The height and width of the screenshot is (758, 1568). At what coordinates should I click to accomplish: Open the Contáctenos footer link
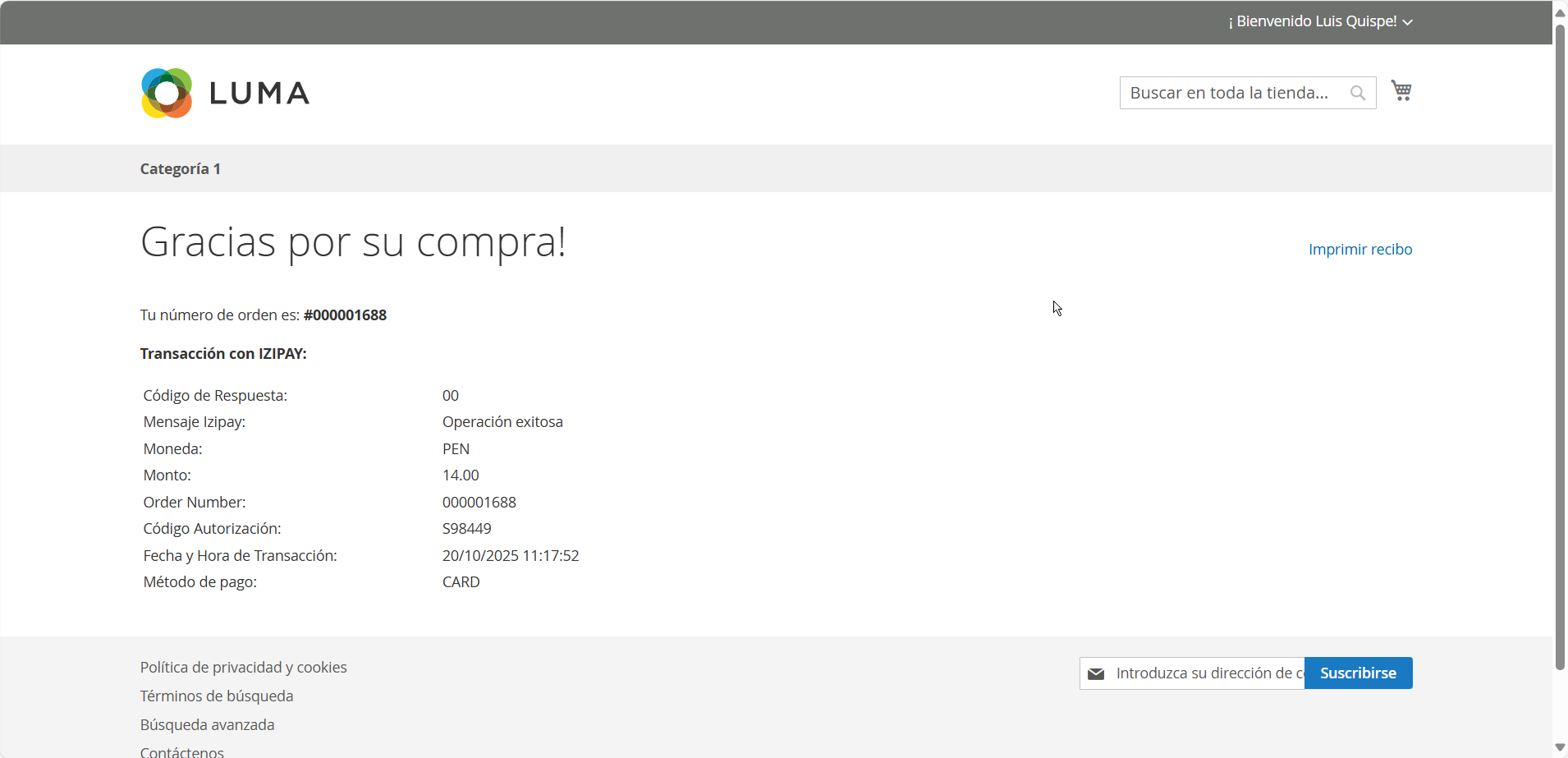coord(181,751)
